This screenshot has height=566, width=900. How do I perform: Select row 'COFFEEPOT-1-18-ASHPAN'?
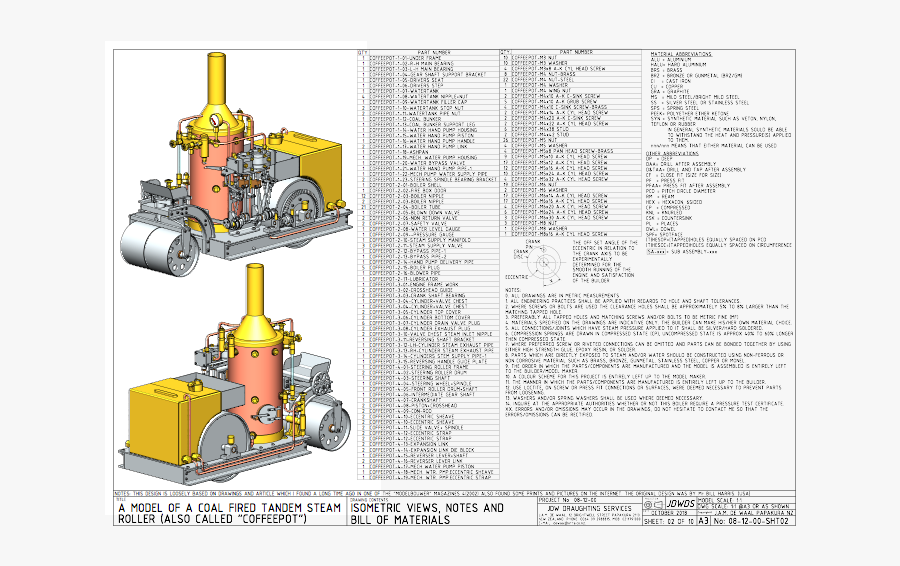click(428, 152)
